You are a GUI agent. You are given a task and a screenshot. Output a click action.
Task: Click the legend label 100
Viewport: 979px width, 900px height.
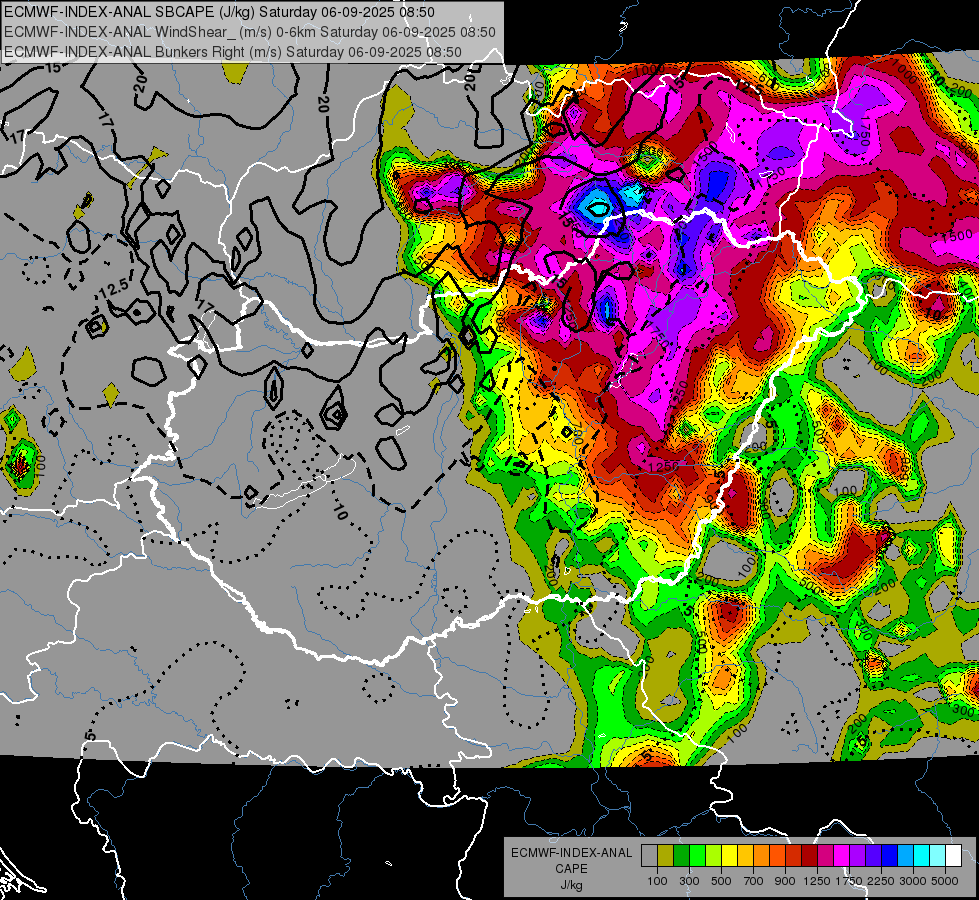[x=657, y=881]
